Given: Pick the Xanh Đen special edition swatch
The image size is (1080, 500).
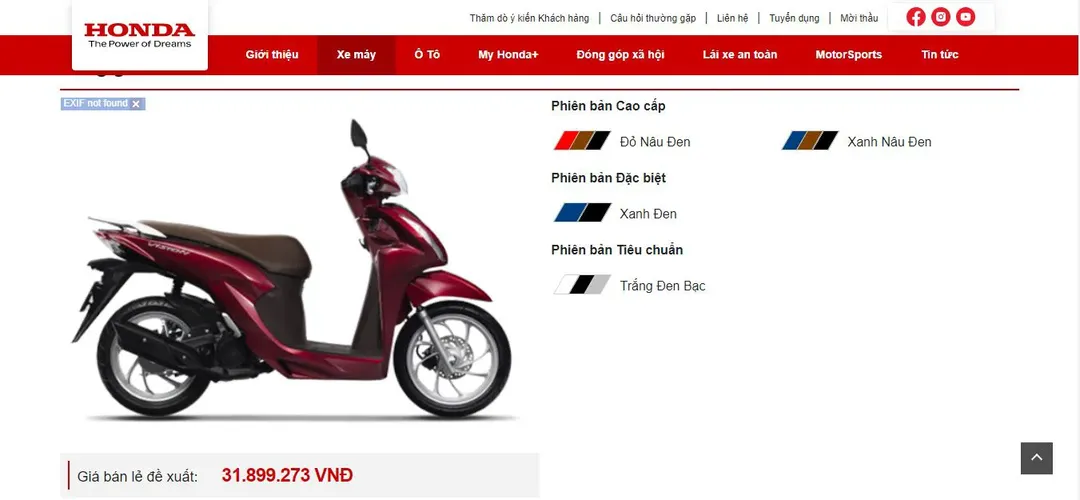Looking at the screenshot, I should click(x=582, y=213).
